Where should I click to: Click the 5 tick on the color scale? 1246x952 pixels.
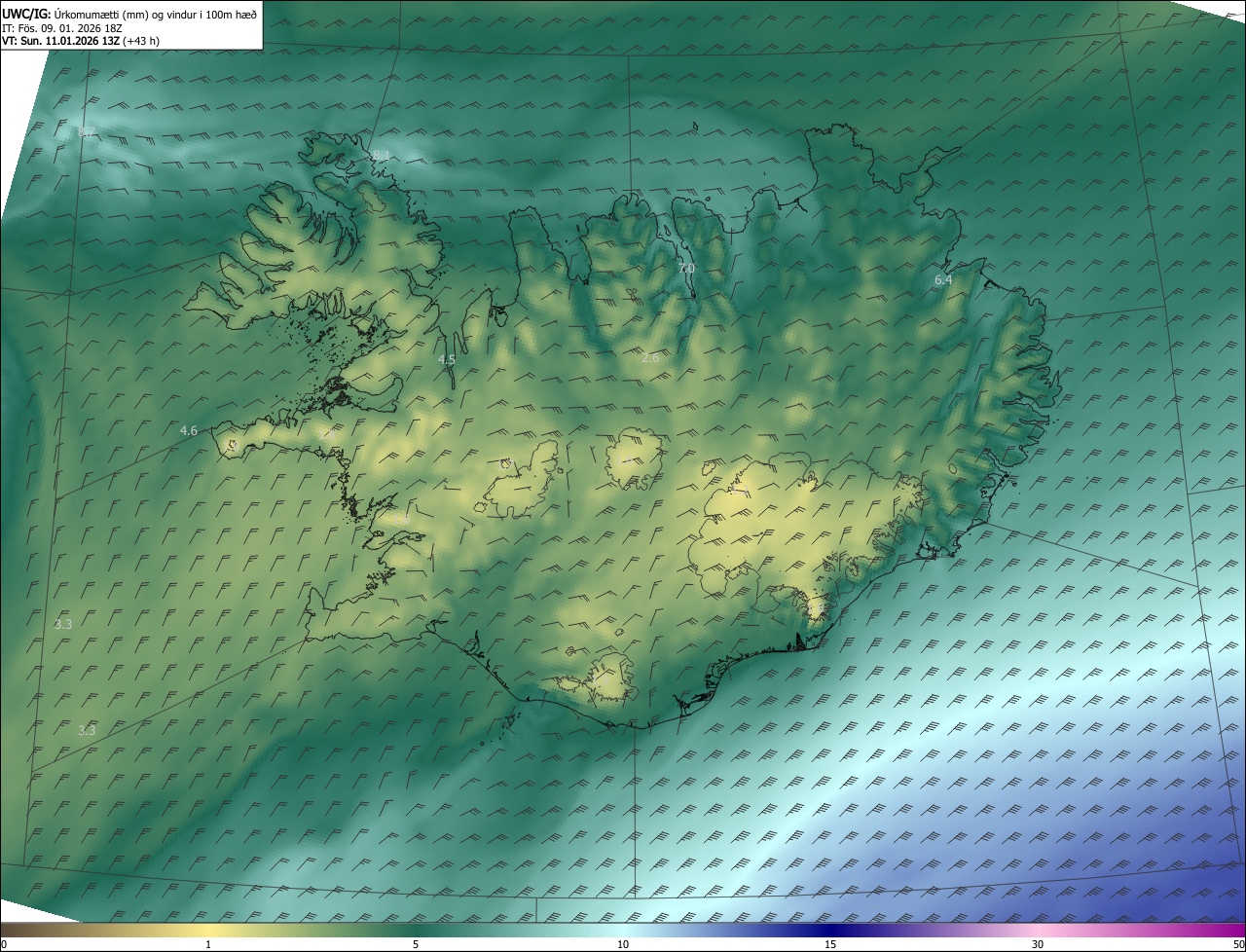pyautogui.click(x=416, y=944)
